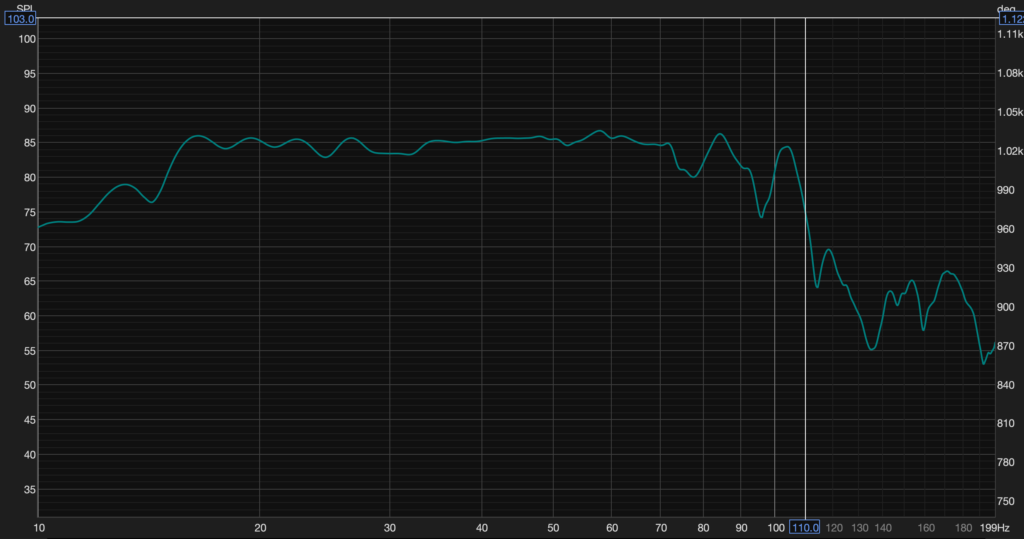
Task: Click the 95 tick on SPL axis
Action: pyautogui.click(x=29, y=74)
